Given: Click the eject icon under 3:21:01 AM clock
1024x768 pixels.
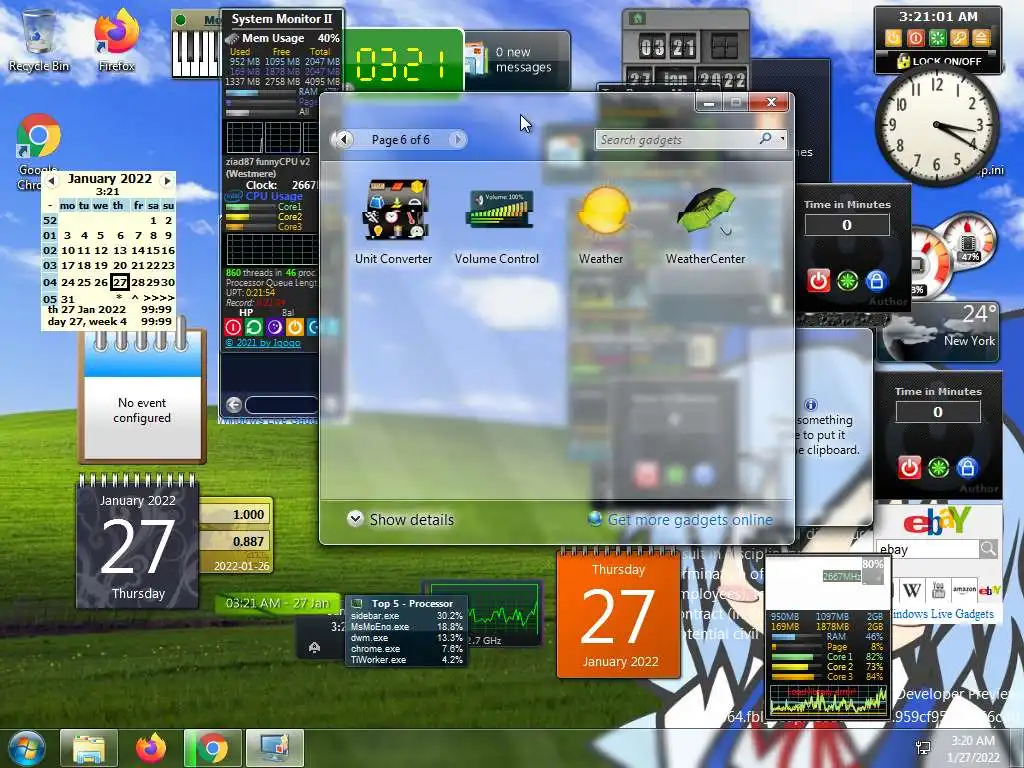Looking at the screenshot, I should [982, 38].
